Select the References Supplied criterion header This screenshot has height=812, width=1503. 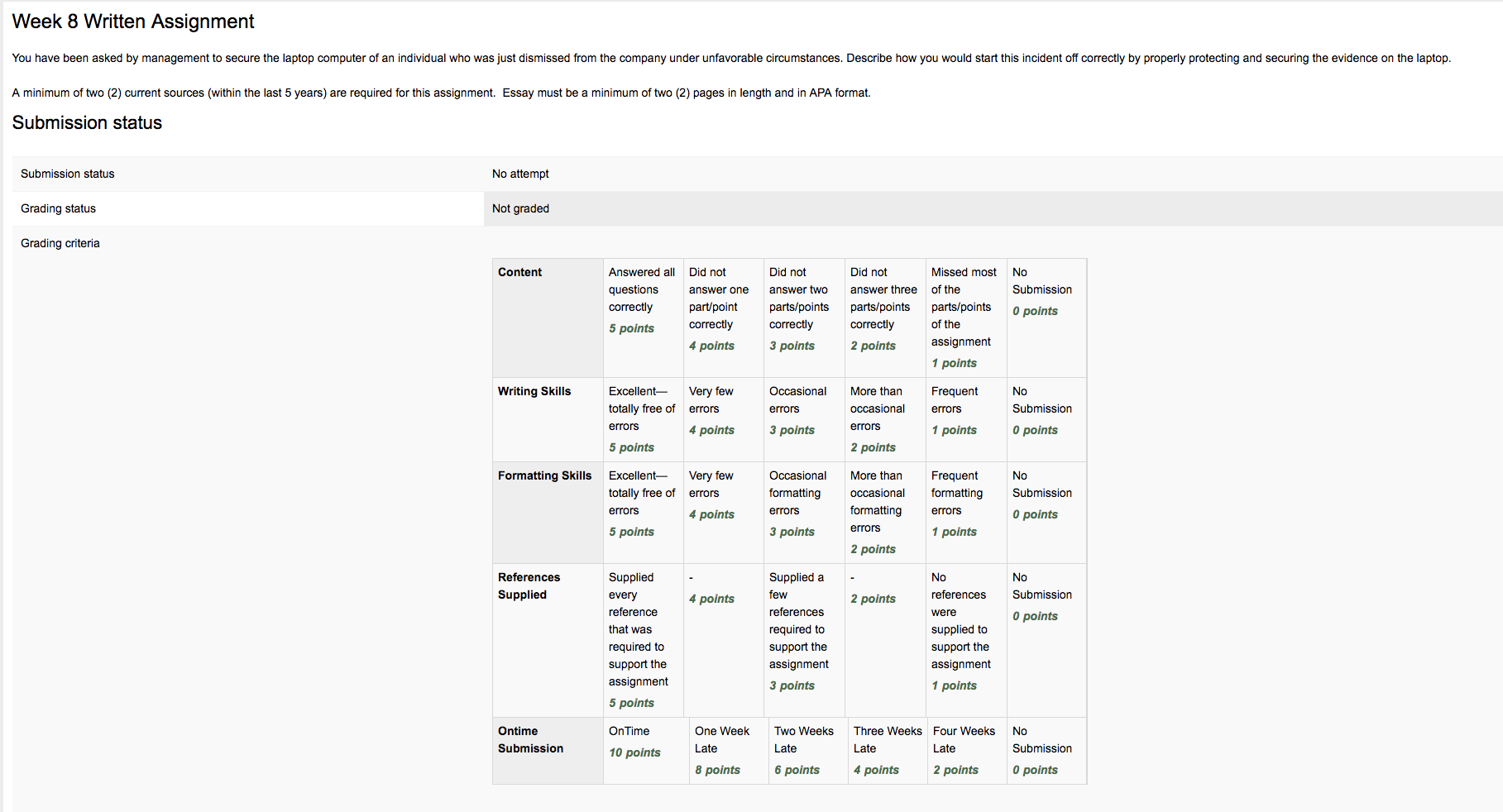[x=548, y=641]
